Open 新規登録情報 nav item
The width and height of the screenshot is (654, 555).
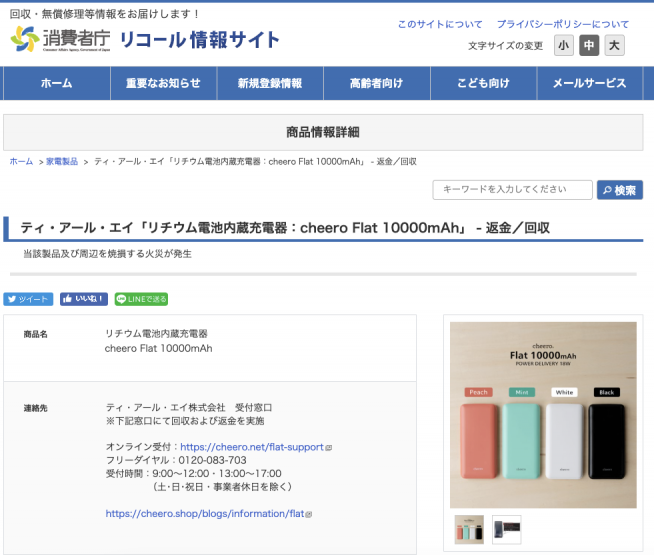[270, 83]
